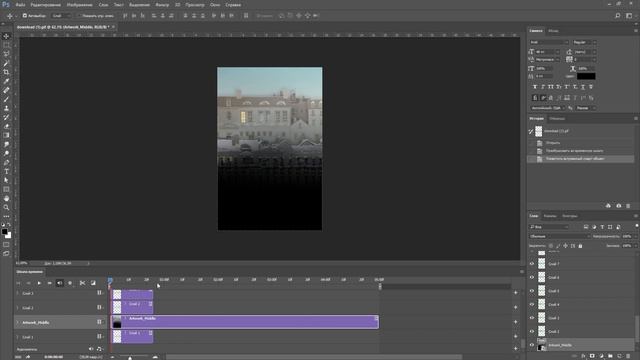Viewport: 640px width, 360px height.
Task: Select the Artwork_Middle clip in the timeline
Action: click(x=245, y=322)
